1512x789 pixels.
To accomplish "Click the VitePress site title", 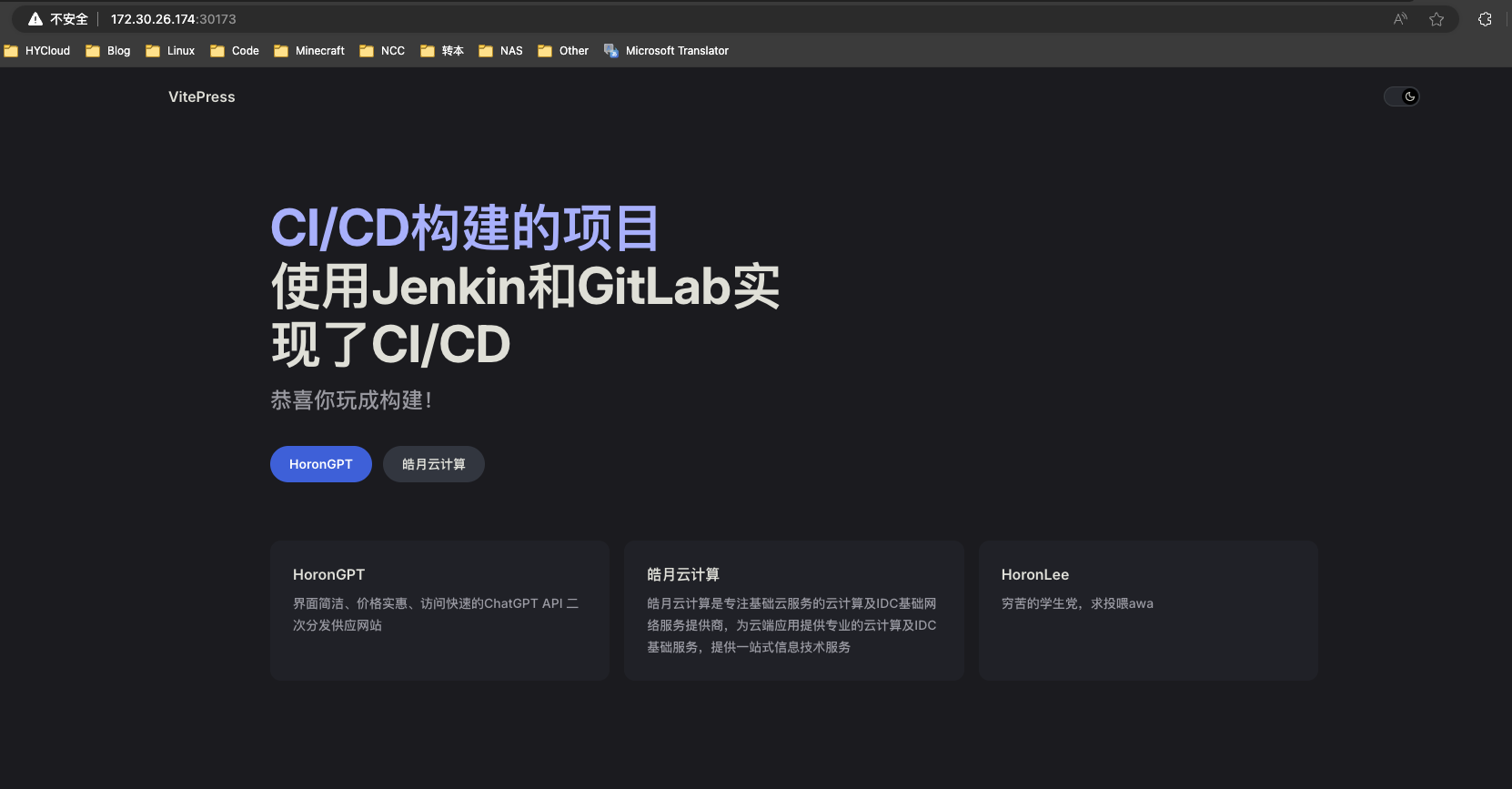I will (202, 97).
